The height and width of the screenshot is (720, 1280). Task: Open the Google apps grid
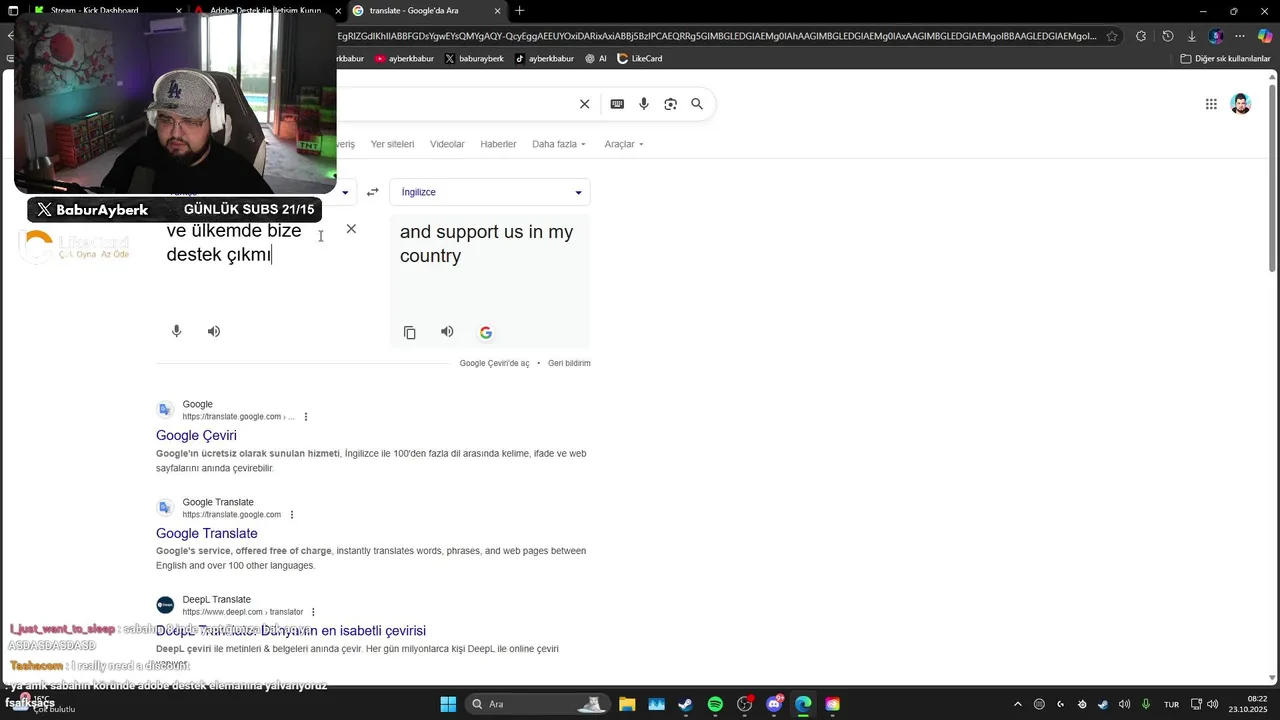point(1211,104)
